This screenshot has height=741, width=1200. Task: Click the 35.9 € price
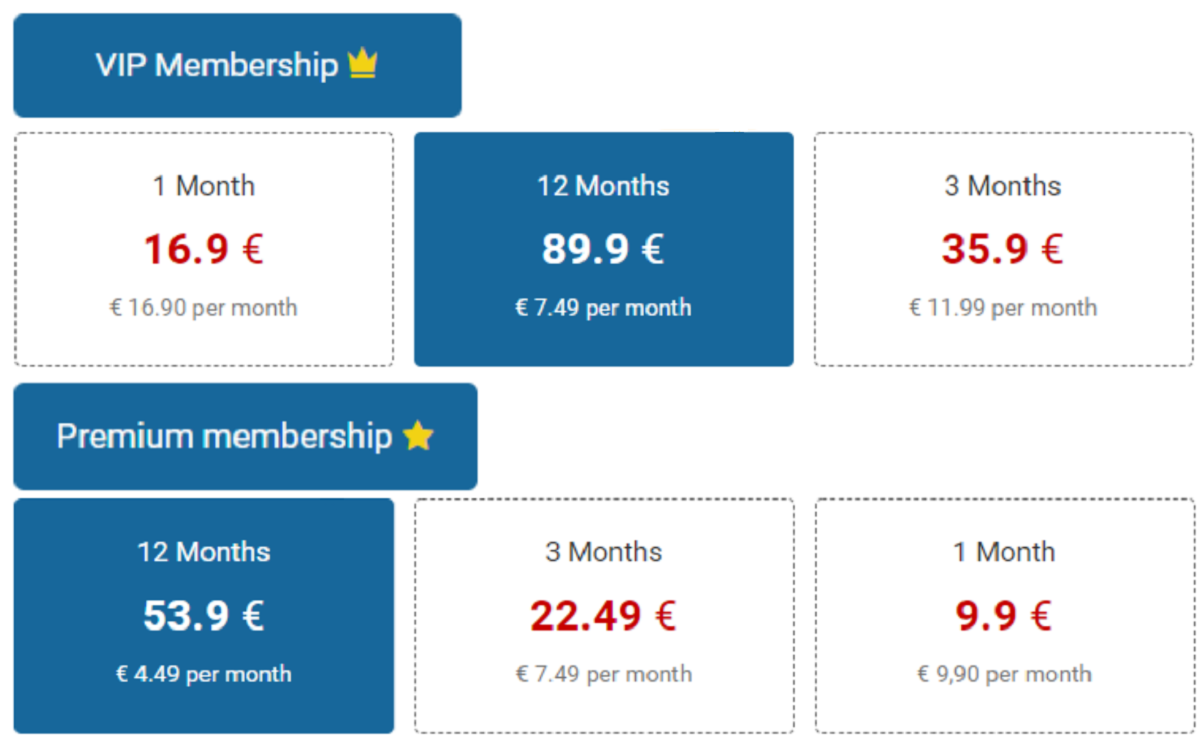(1003, 249)
